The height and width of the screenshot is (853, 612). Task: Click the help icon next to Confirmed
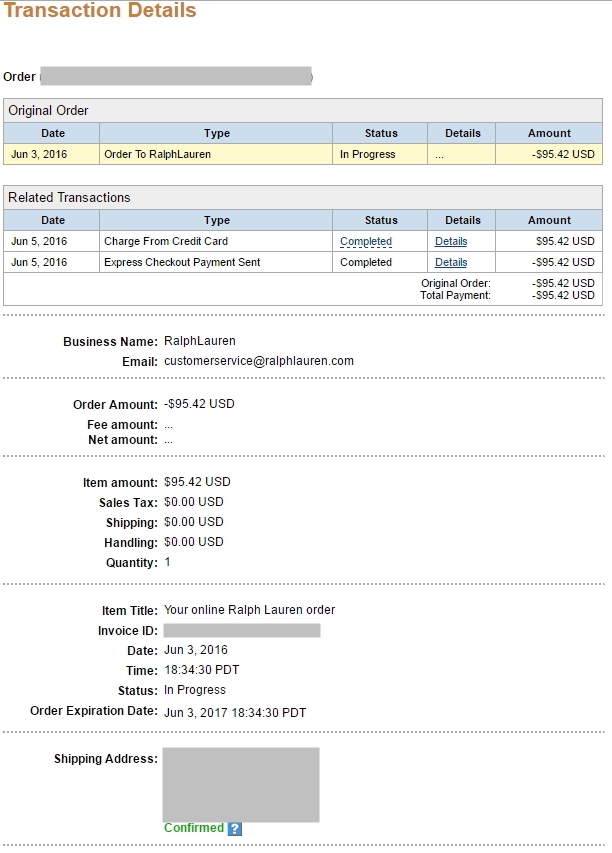click(235, 828)
